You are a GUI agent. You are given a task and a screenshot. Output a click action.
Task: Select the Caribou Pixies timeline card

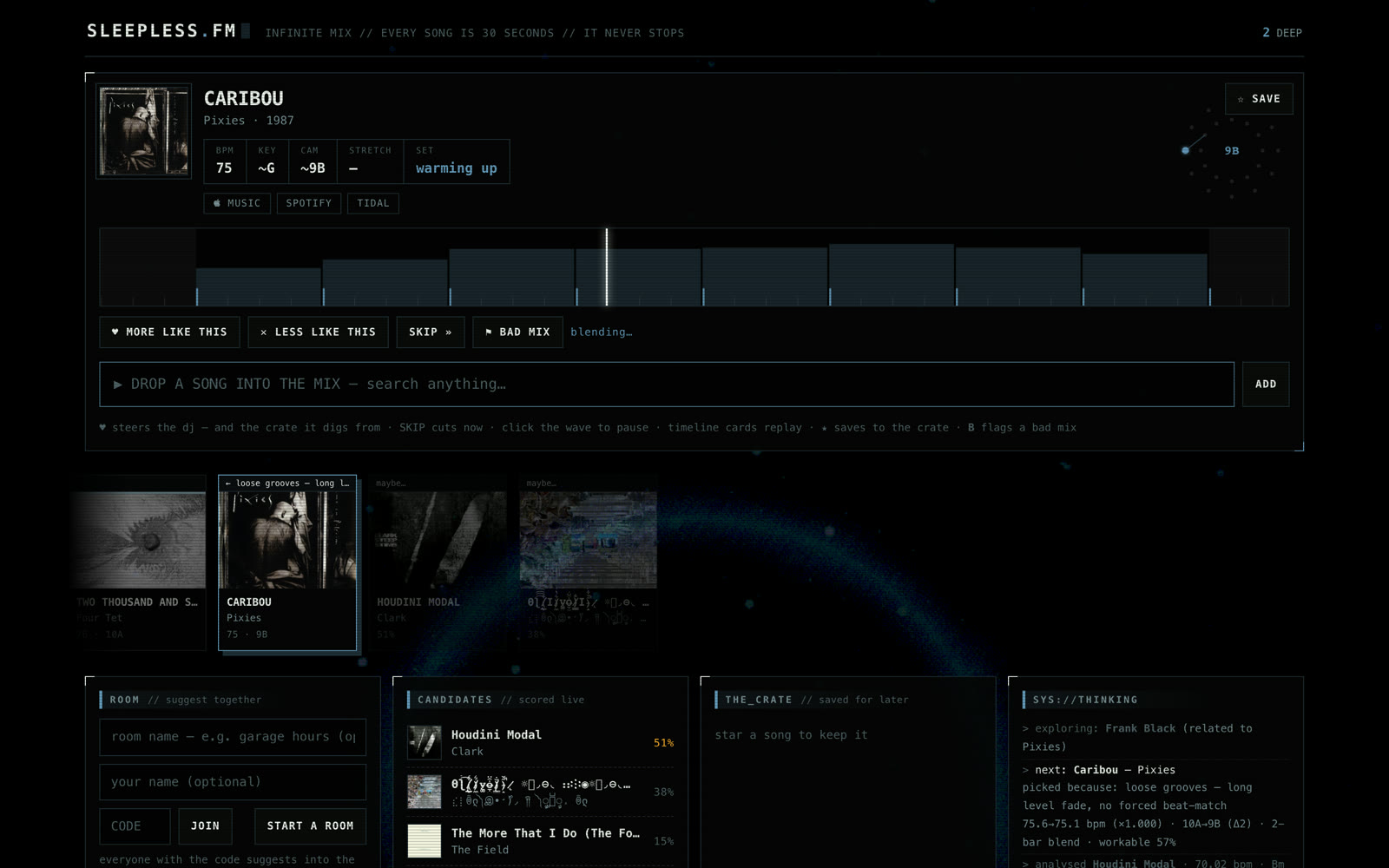(x=287, y=562)
